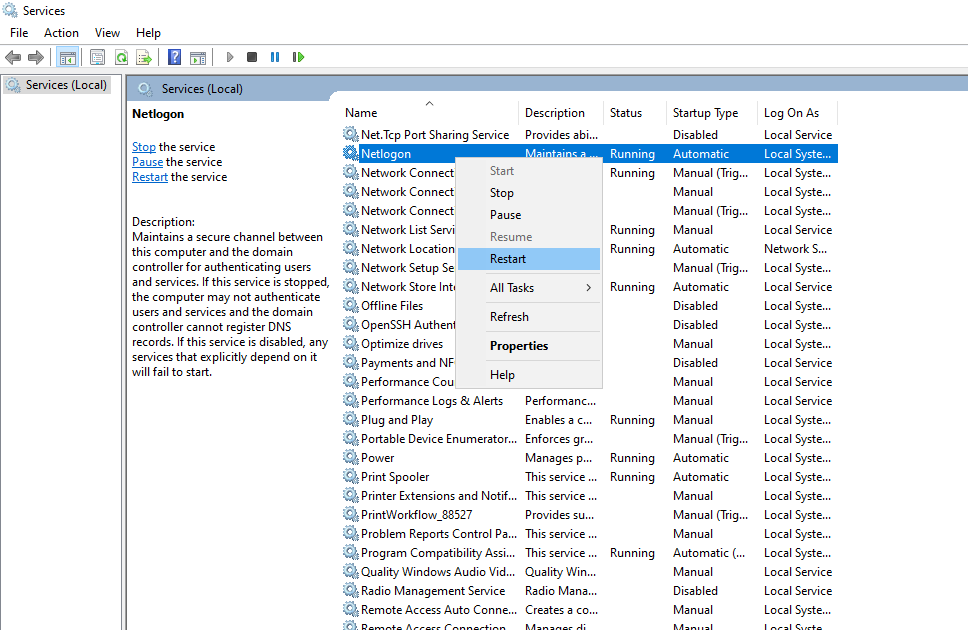Open the Action menu
This screenshot has height=630, width=968.
coord(61,33)
